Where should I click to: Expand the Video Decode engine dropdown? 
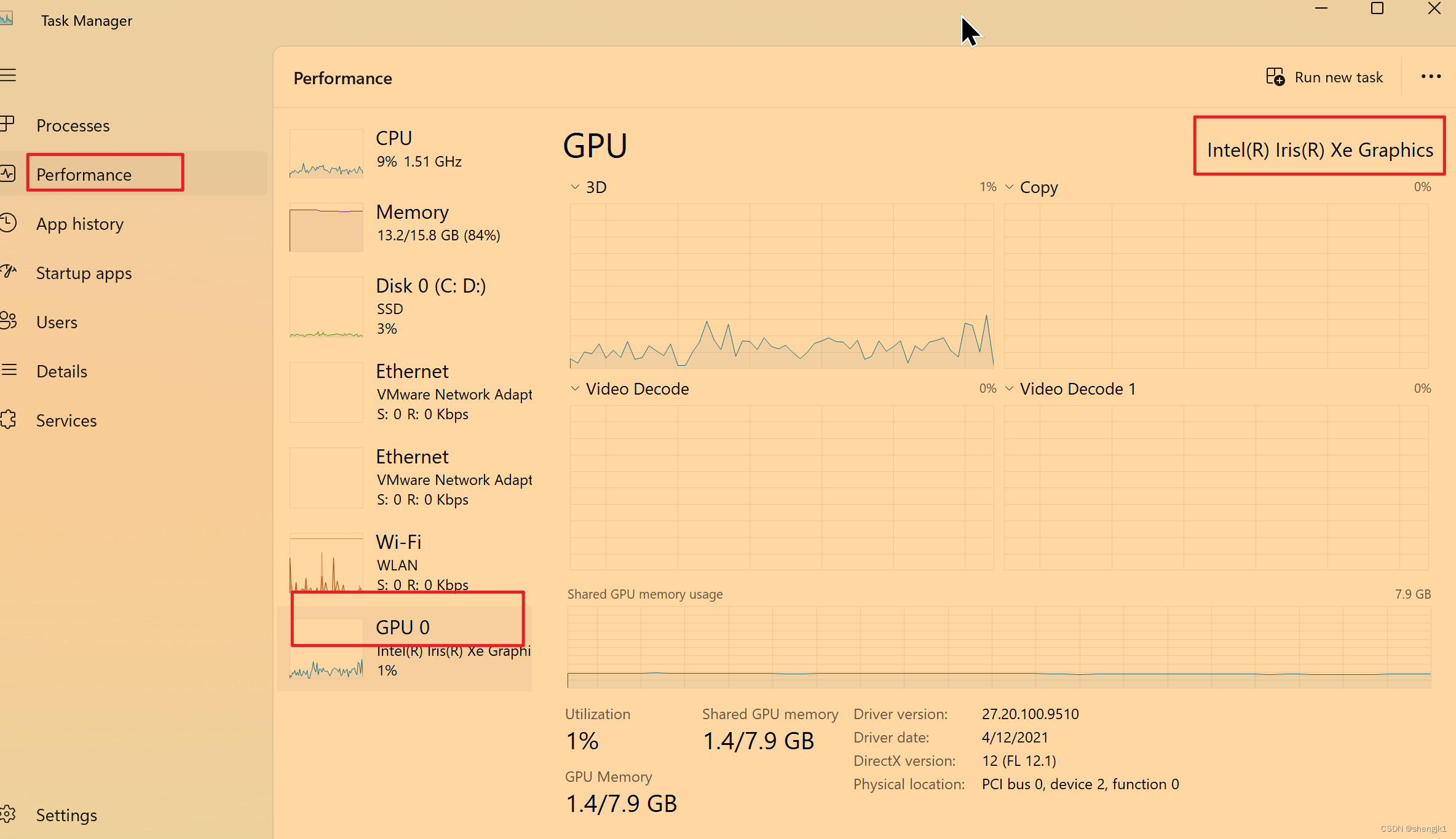[x=575, y=388]
